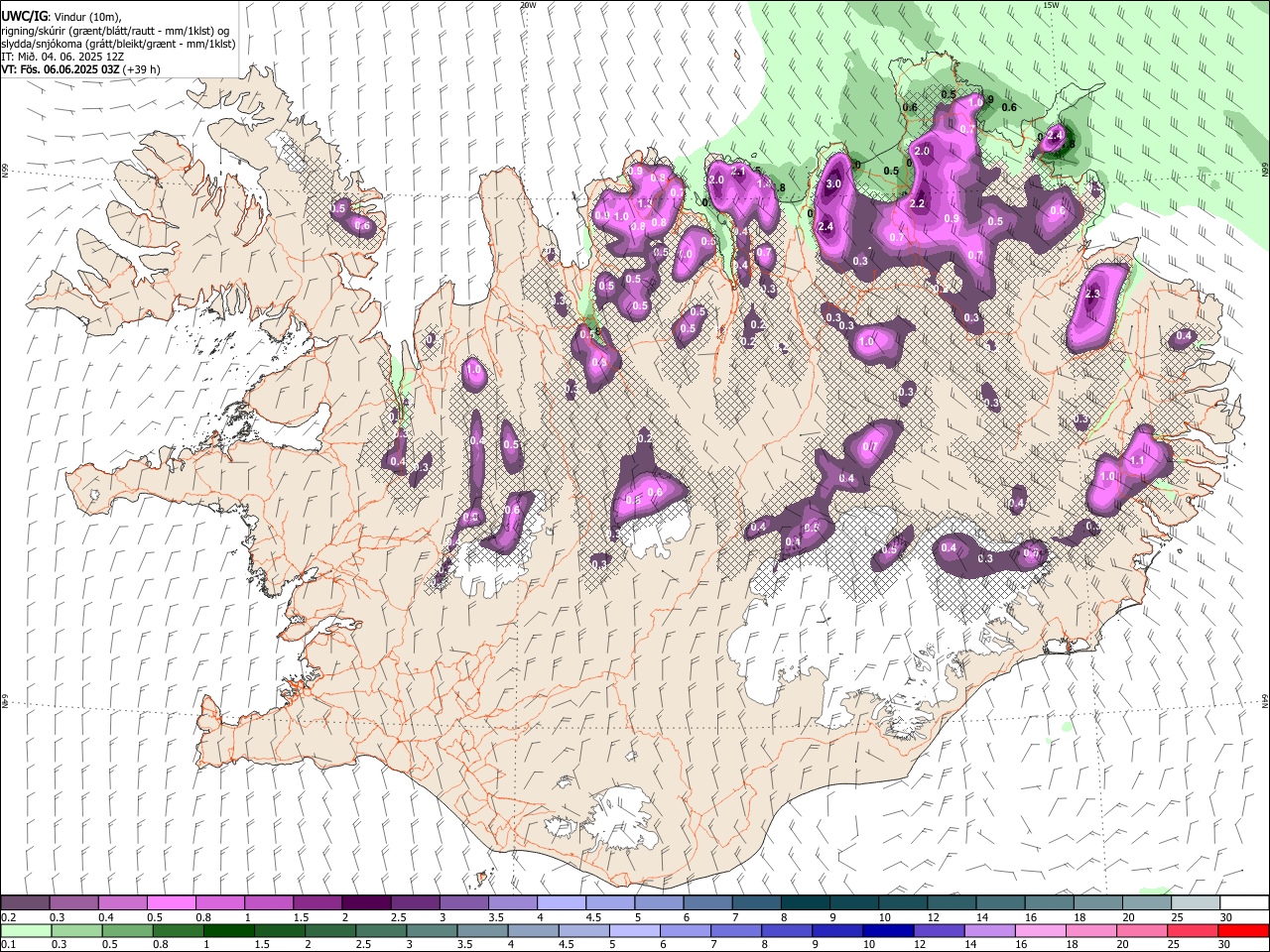Viewport: 1270px width, 952px height.
Task: Pick violet swatch between 12 and 14, lower legend
Action: coord(939,931)
